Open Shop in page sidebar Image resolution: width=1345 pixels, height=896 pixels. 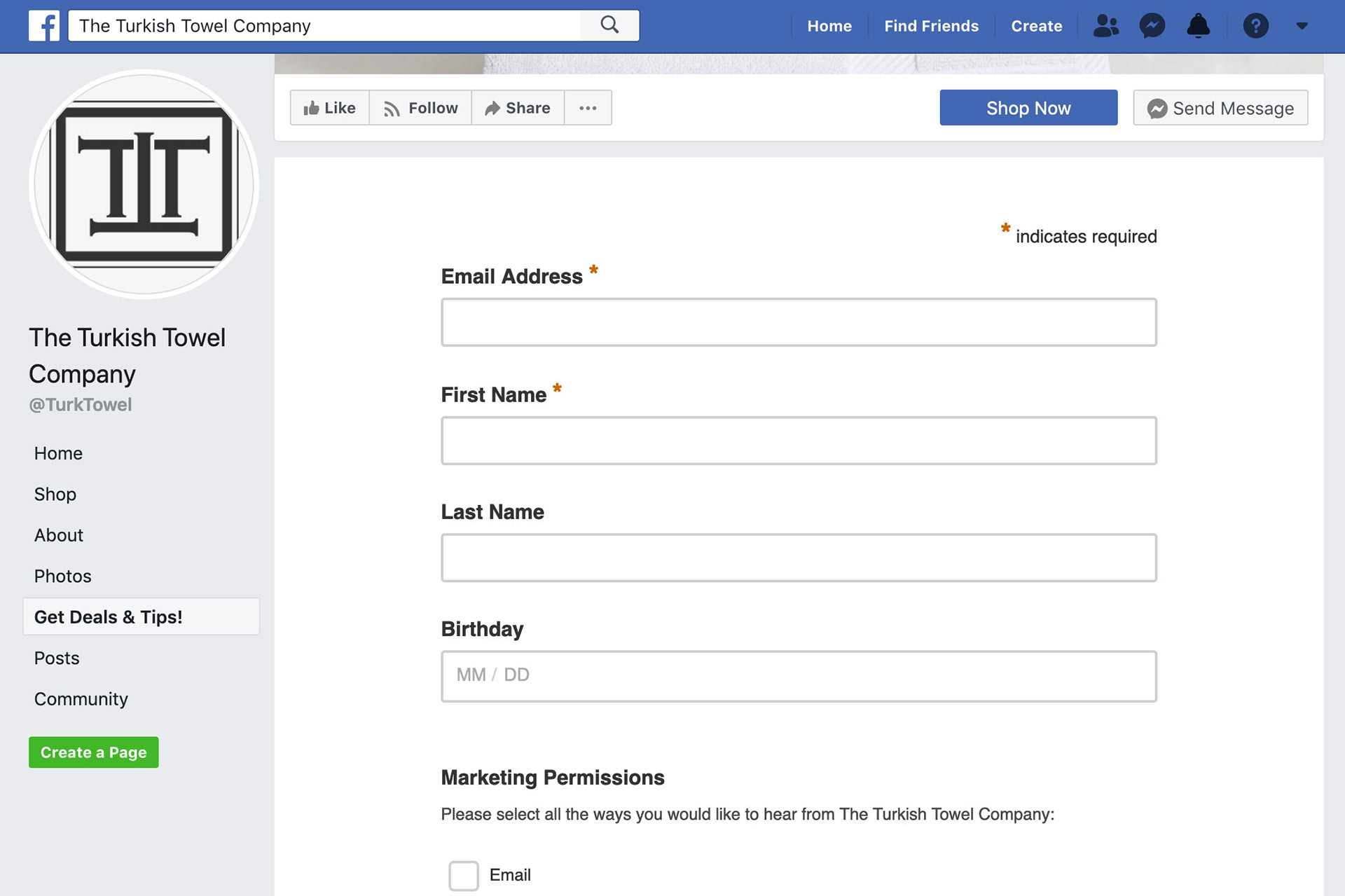[55, 495]
